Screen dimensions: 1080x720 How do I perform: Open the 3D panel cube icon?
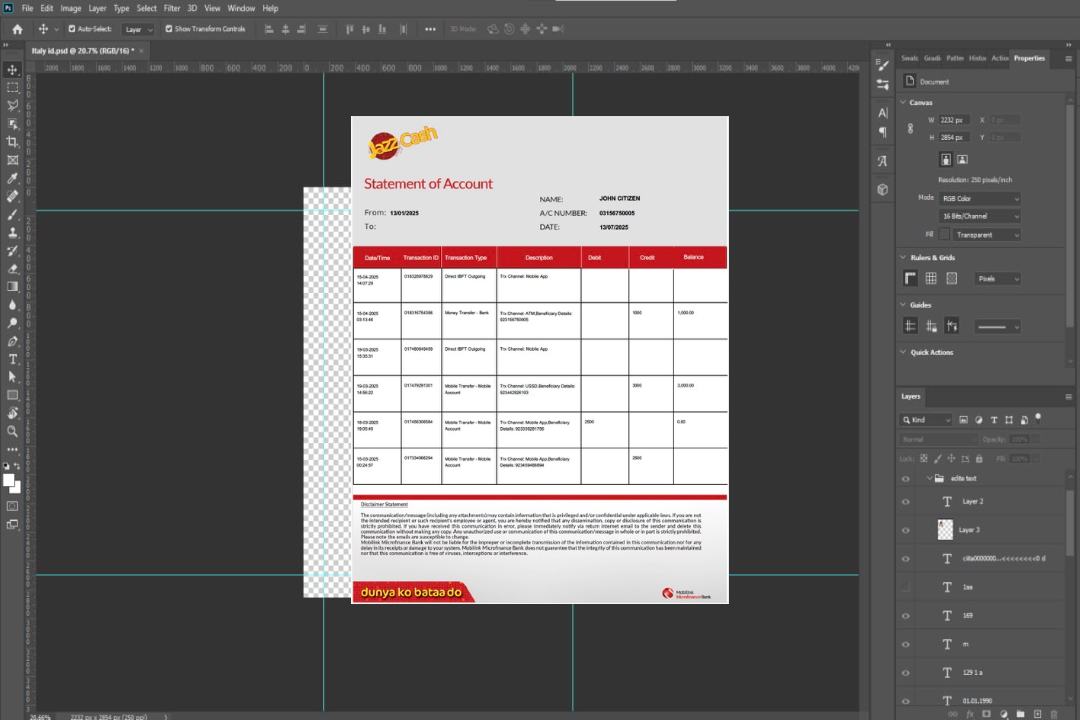point(883,189)
